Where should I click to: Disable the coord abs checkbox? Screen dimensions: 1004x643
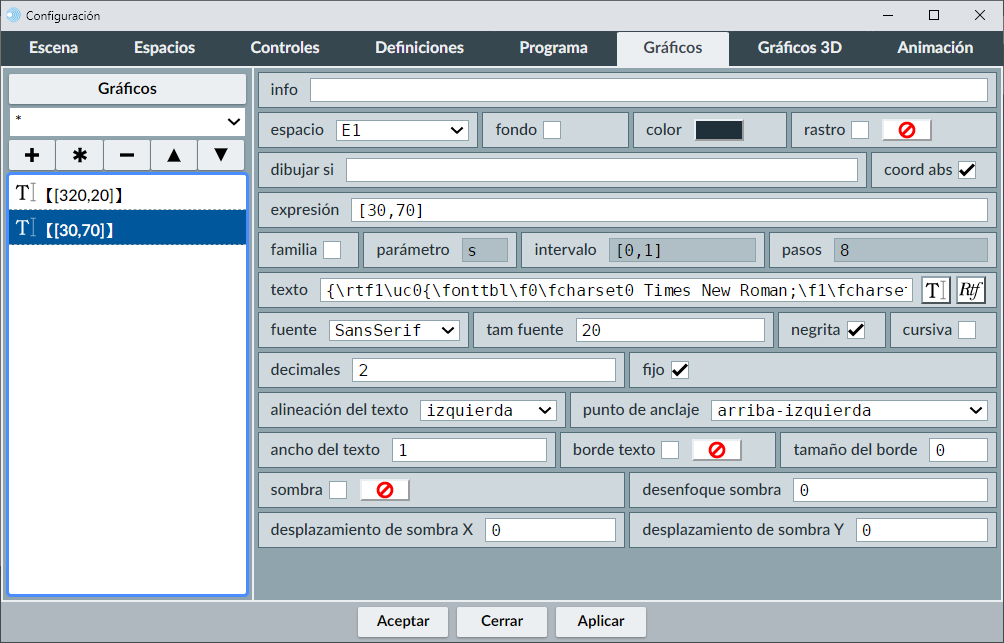point(967,170)
